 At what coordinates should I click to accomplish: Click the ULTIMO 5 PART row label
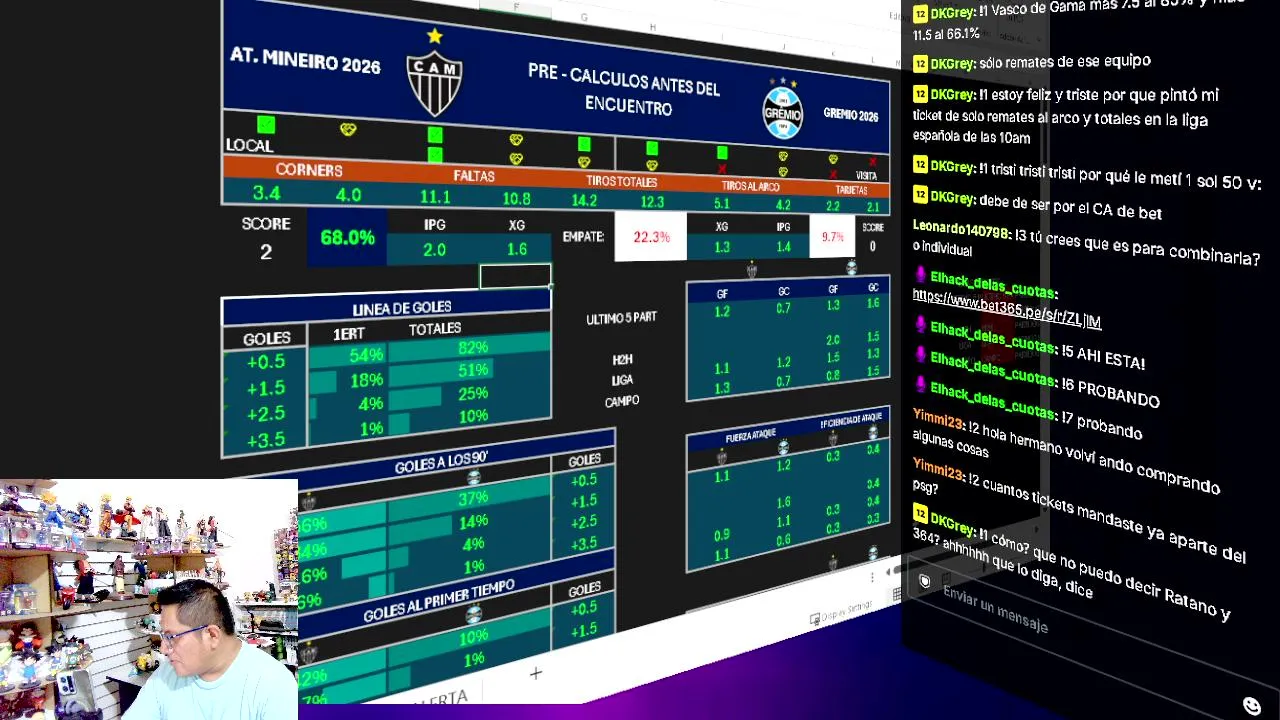[x=621, y=318]
